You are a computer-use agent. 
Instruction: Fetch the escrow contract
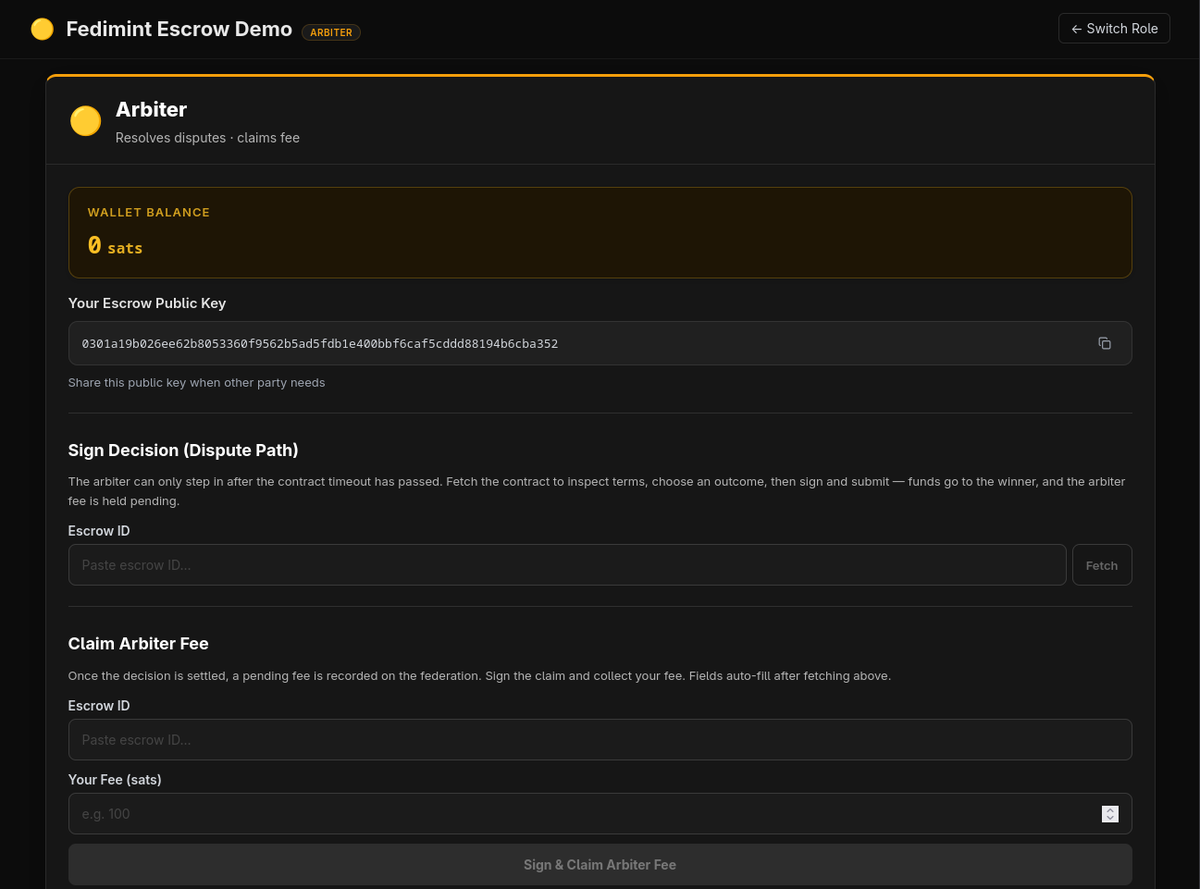pos(1102,565)
